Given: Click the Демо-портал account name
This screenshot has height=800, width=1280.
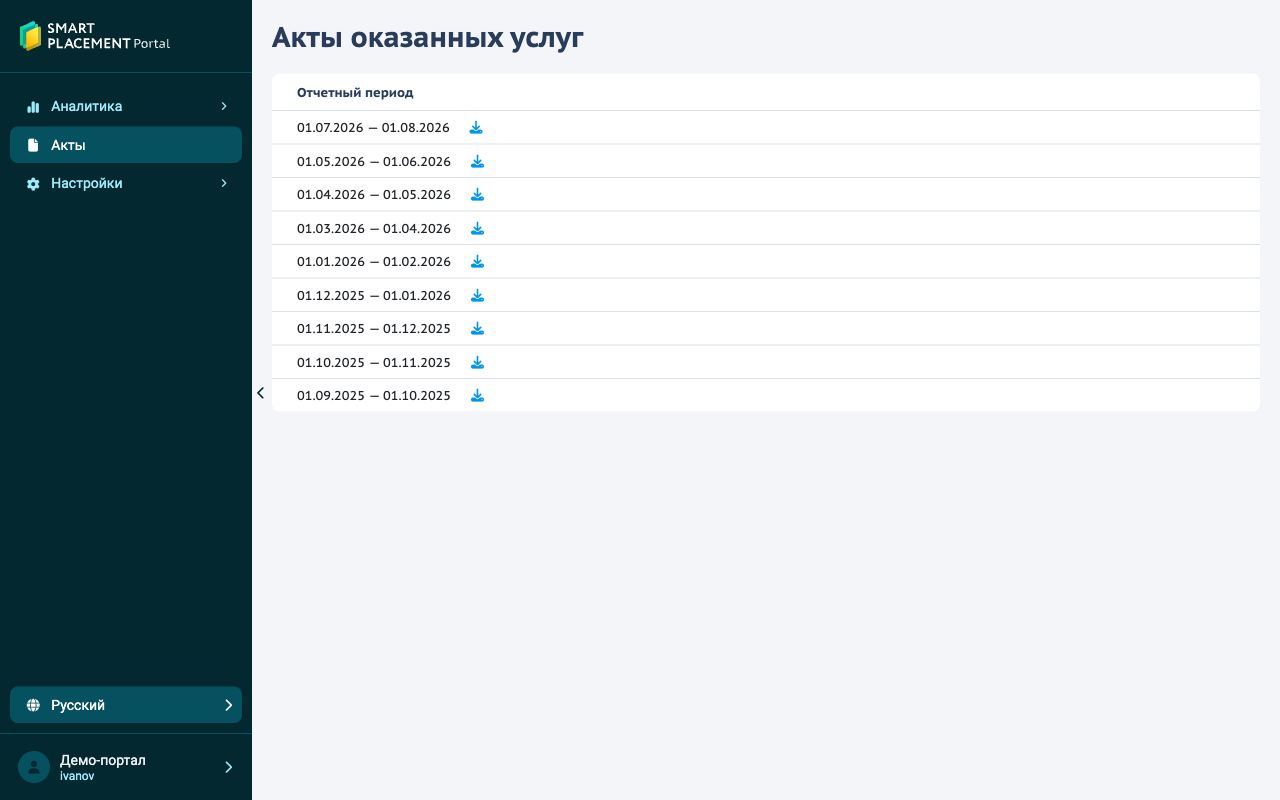Looking at the screenshot, I should click(103, 760).
